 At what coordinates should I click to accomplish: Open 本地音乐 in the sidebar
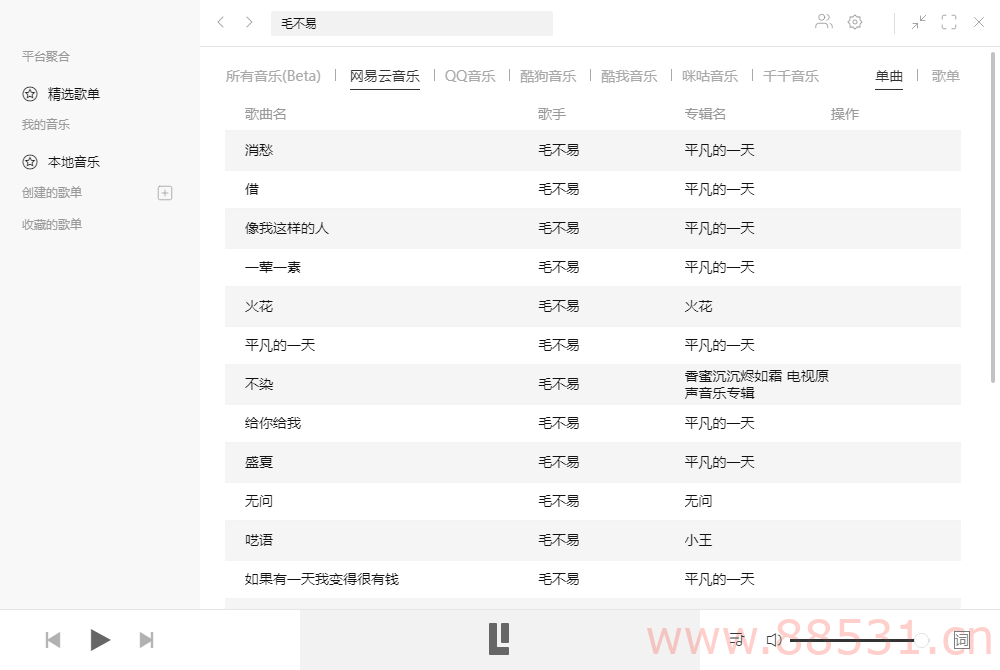(x=73, y=162)
